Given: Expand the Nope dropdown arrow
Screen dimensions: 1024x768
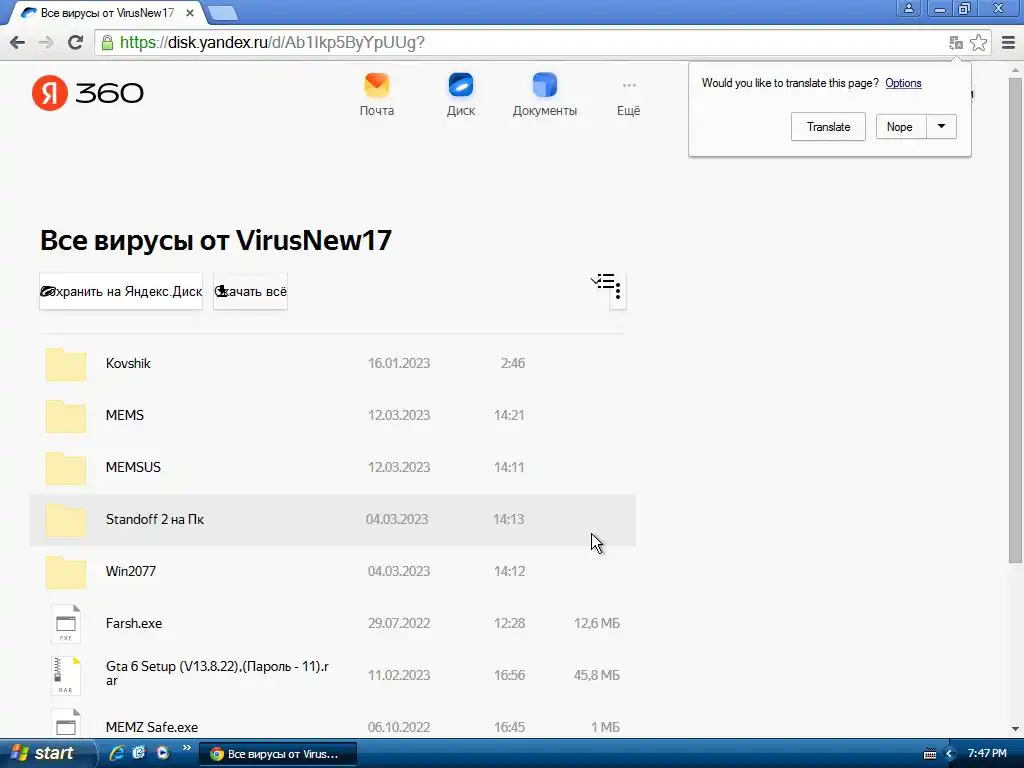Looking at the screenshot, I should pyautogui.click(x=941, y=127).
